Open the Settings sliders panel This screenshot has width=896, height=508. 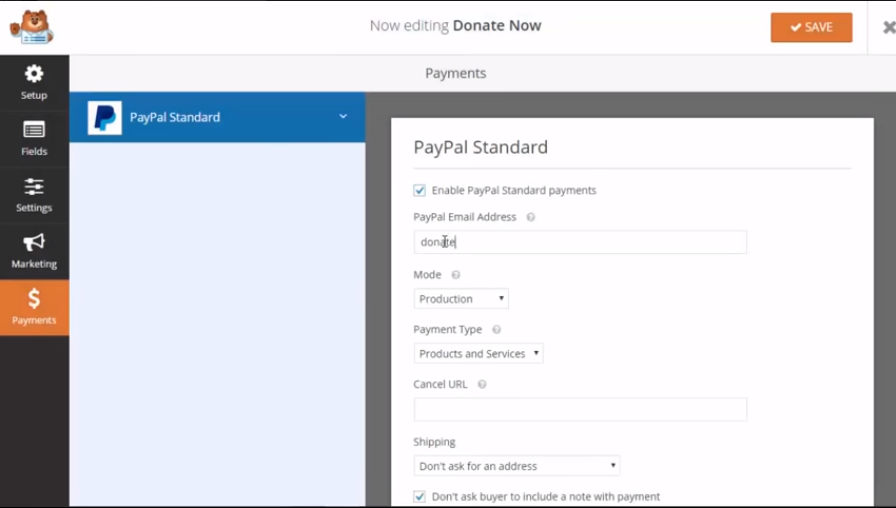34,195
